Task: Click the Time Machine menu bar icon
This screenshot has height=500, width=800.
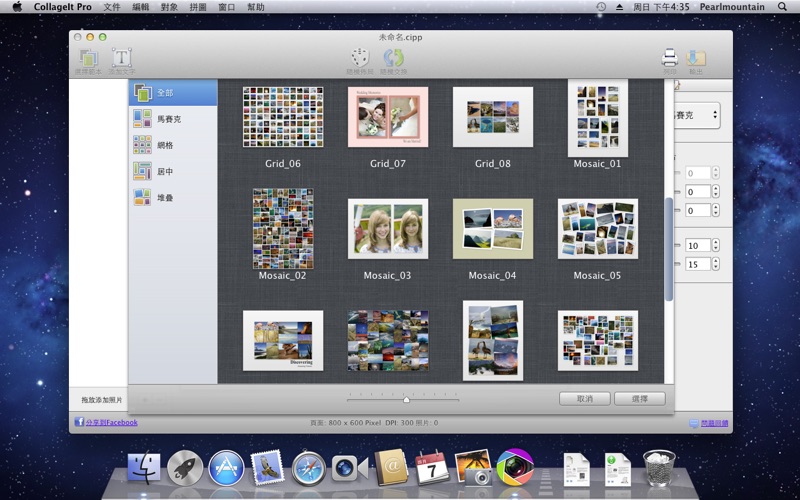Action: (x=601, y=7)
